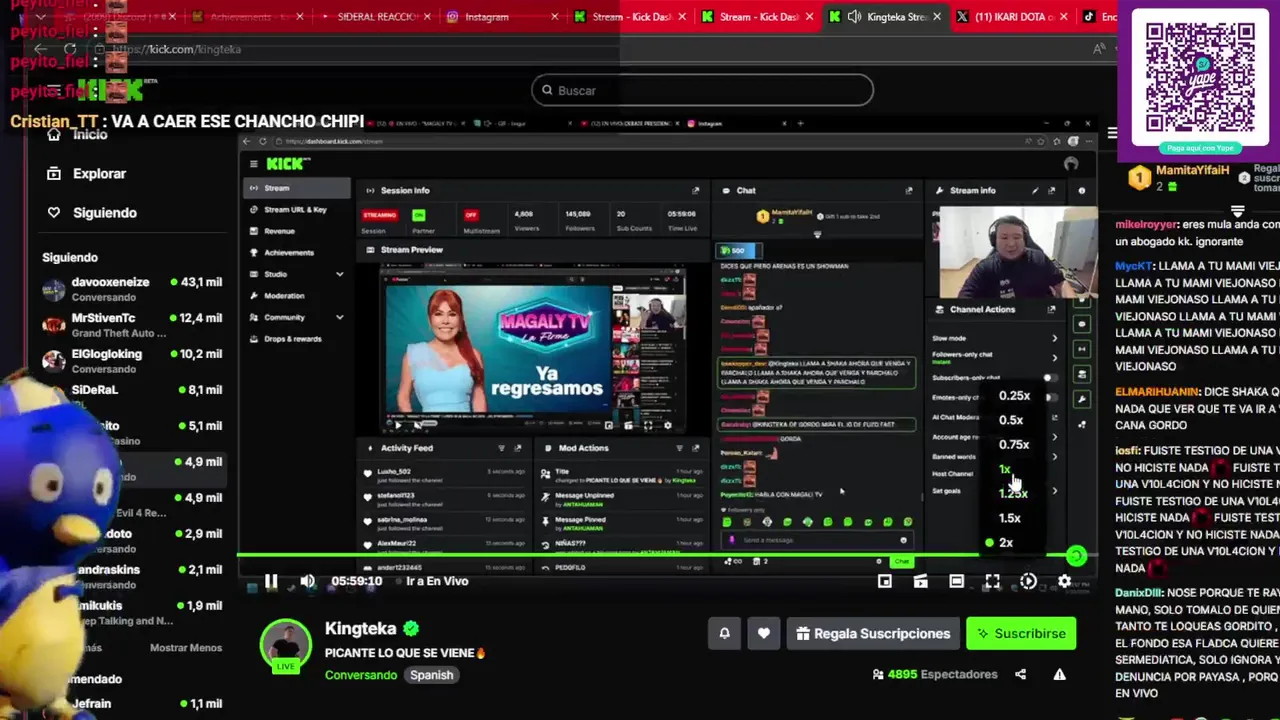Pause the Kingteka stream playback
This screenshot has width=1280, height=720.
pos(271,581)
